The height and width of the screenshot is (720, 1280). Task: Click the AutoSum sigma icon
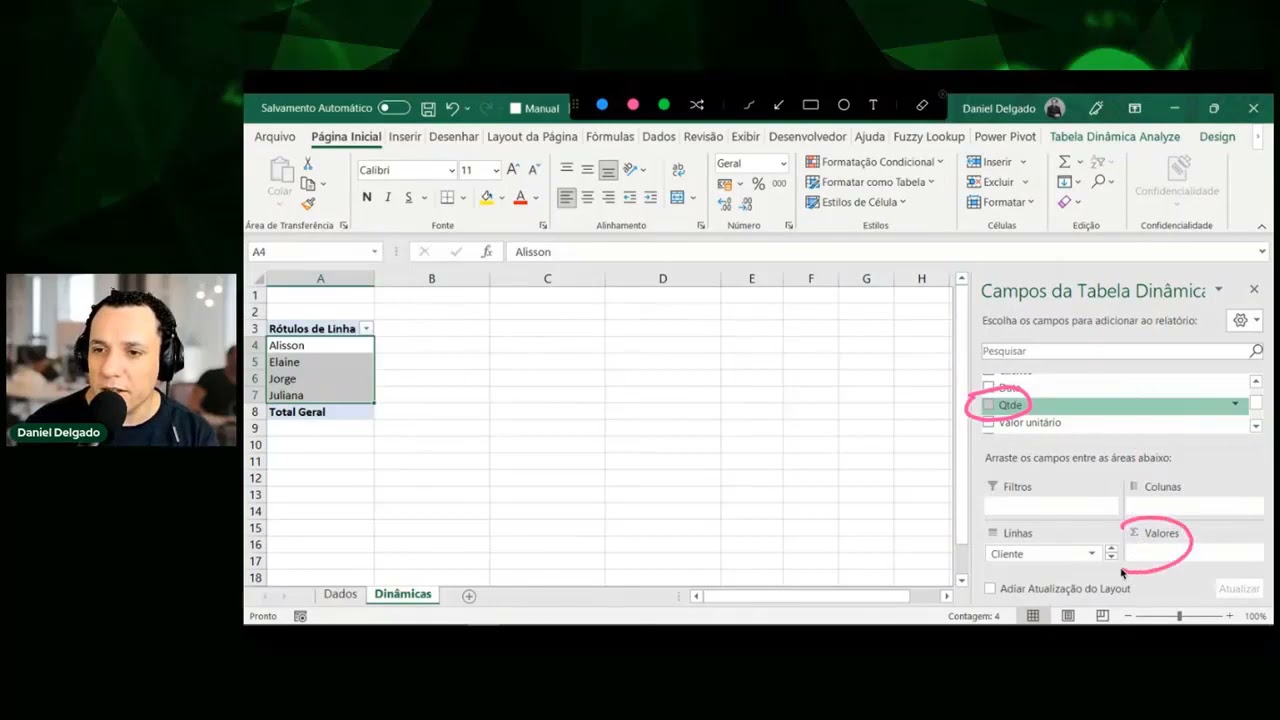(1064, 162)
